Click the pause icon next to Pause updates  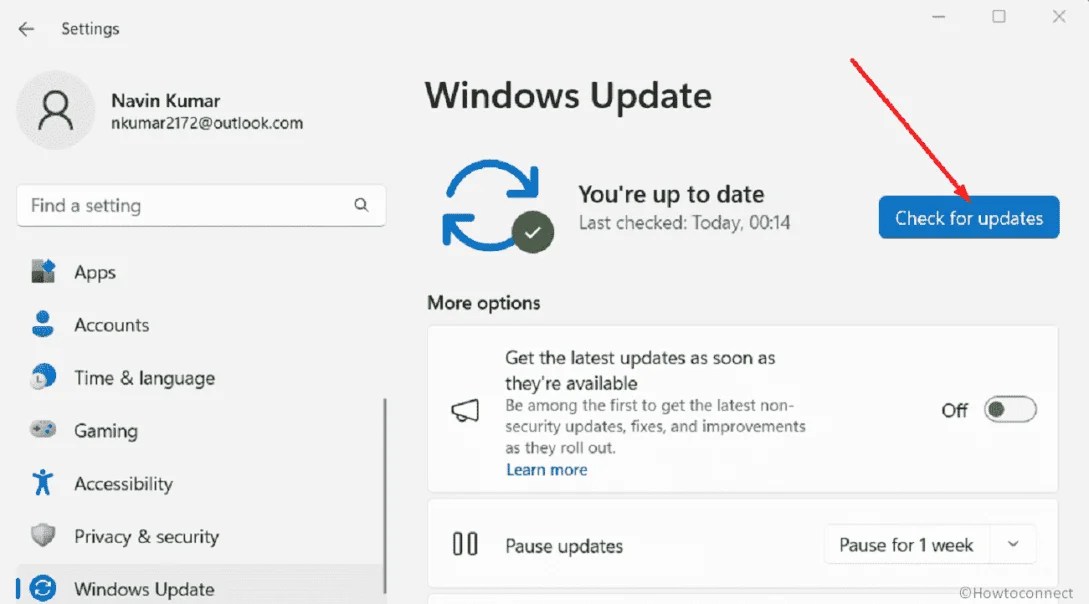(467, 545)
